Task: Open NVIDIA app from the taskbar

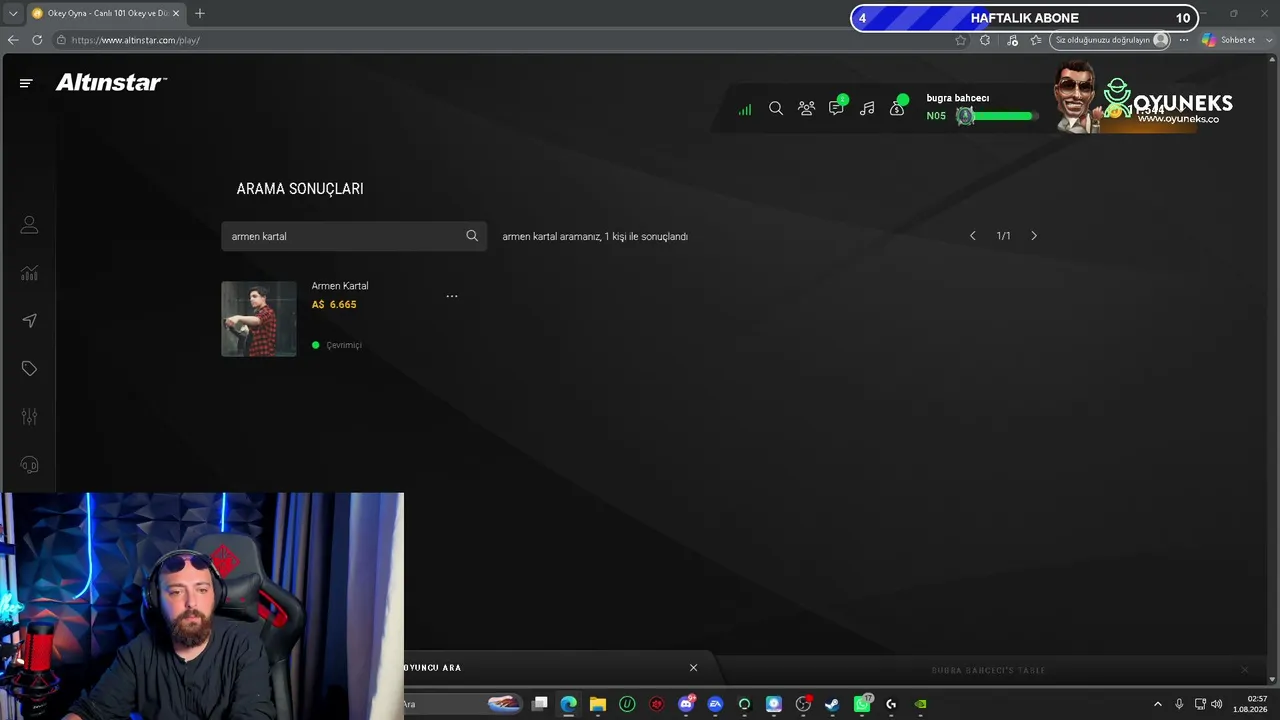Action: [x=920, y=704]
